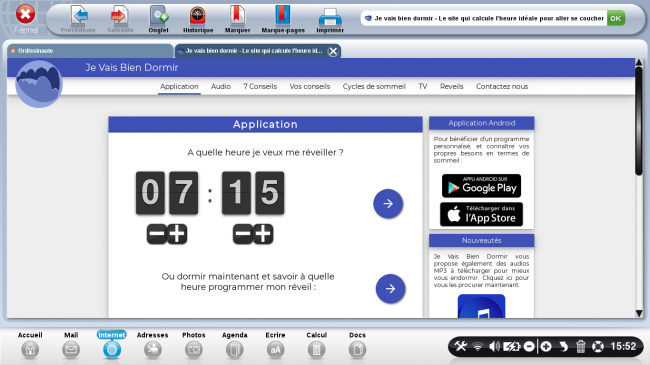Viewport: 650px width, 365px height.
Task: Open the Vos conseils menu item
Action: (310, 86)
